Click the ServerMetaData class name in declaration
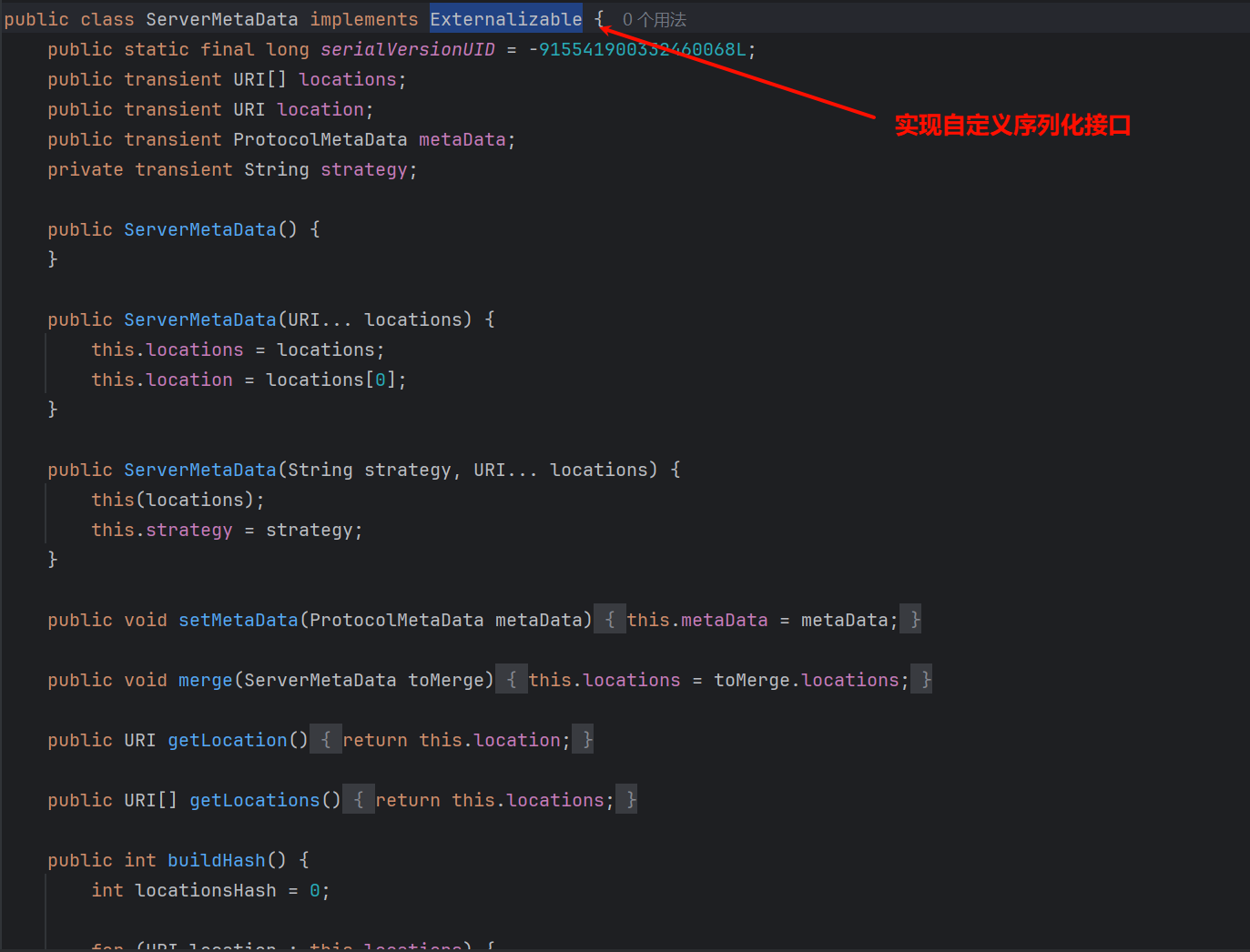 221,19
